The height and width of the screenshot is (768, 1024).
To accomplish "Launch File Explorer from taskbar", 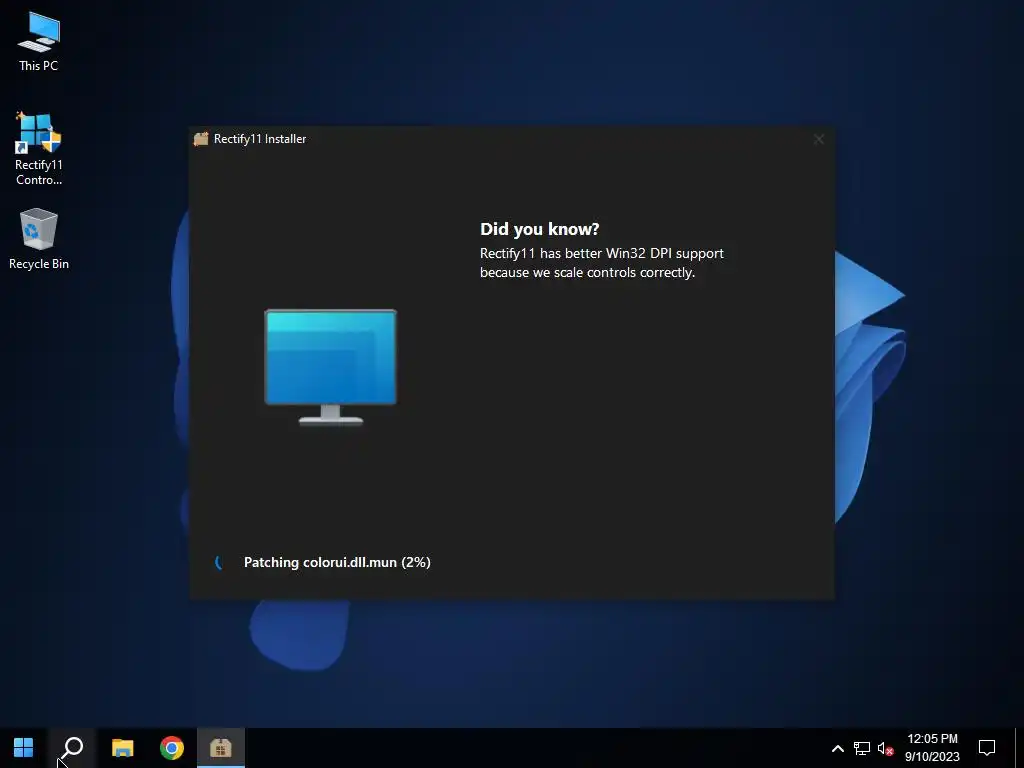I will click(122, 748).
